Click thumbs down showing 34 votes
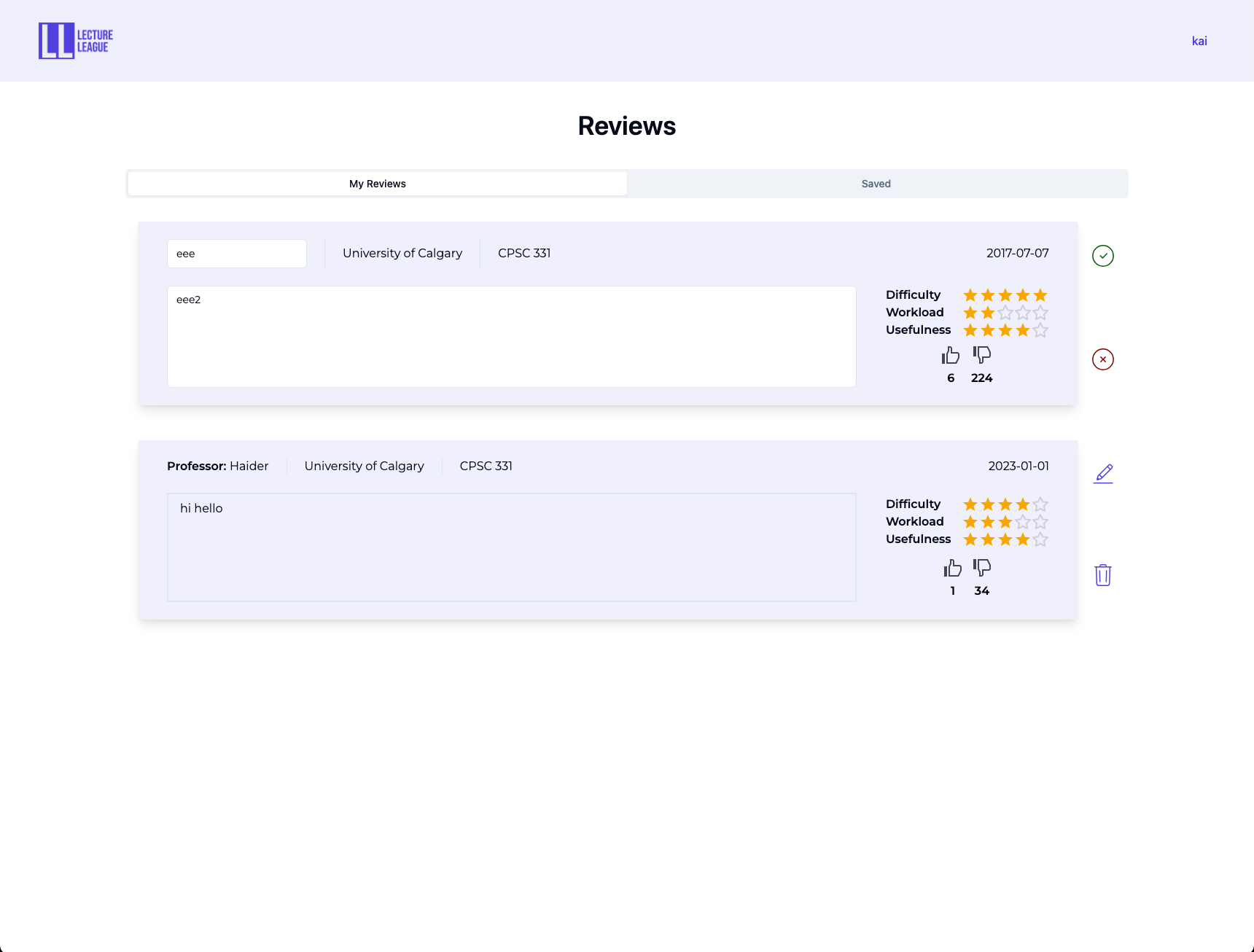Screen dimensions: 1254x952 982,568
